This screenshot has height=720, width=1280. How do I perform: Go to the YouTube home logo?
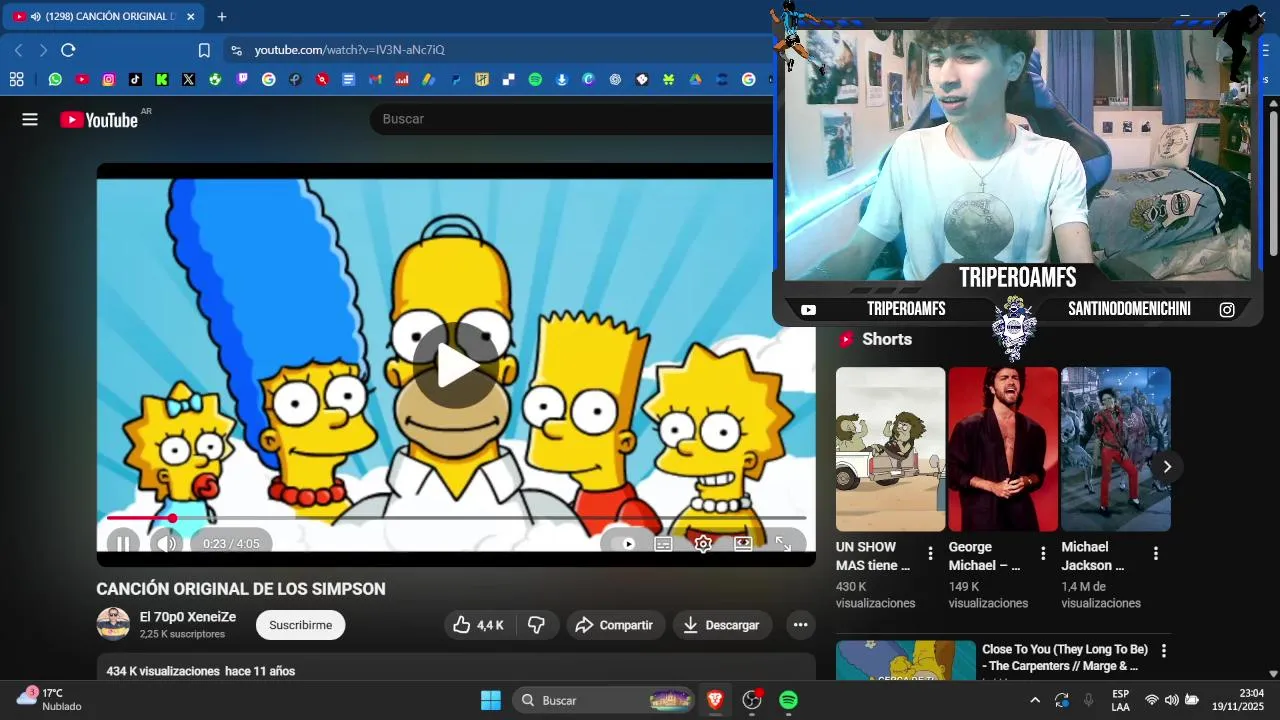tap(99, 120)
